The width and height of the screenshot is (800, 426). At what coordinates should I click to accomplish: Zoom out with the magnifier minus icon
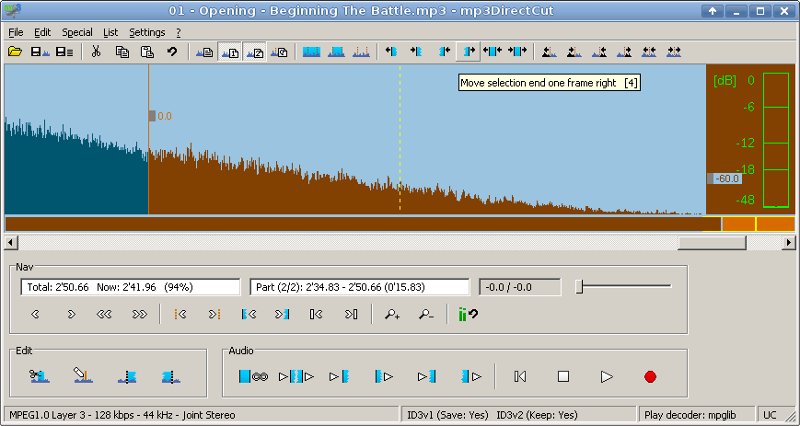[x=426, y=314]
